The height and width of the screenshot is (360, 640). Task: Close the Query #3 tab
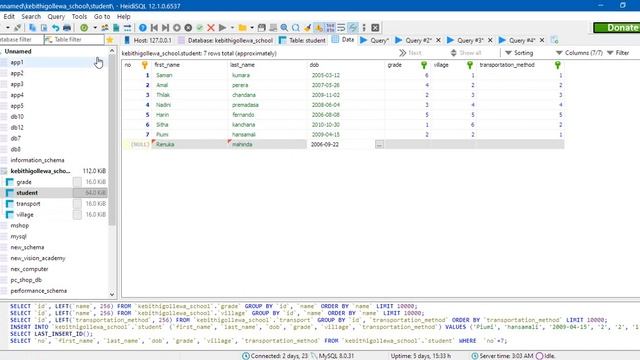point(490,40)
